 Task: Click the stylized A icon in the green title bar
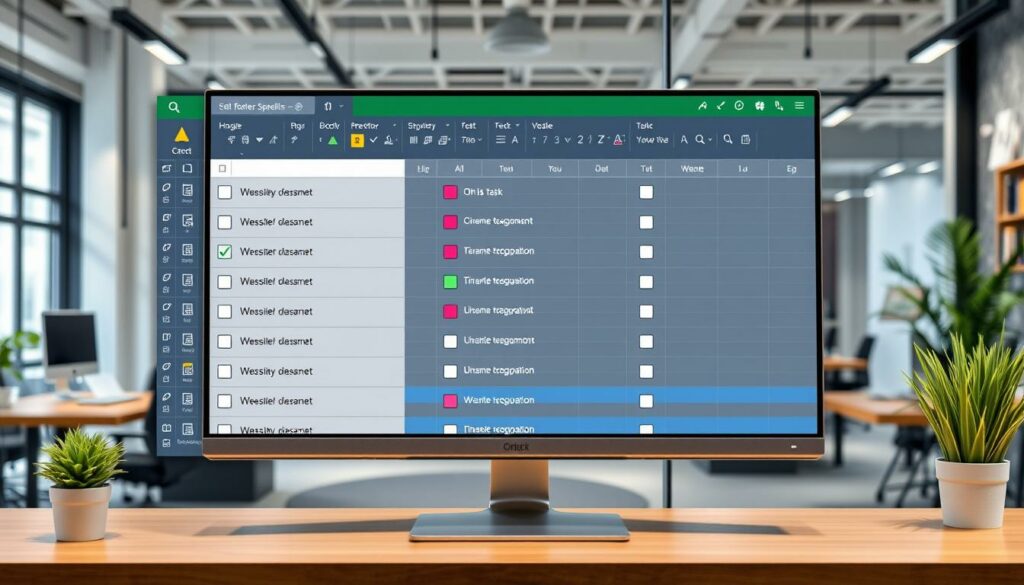coord(703,105)
